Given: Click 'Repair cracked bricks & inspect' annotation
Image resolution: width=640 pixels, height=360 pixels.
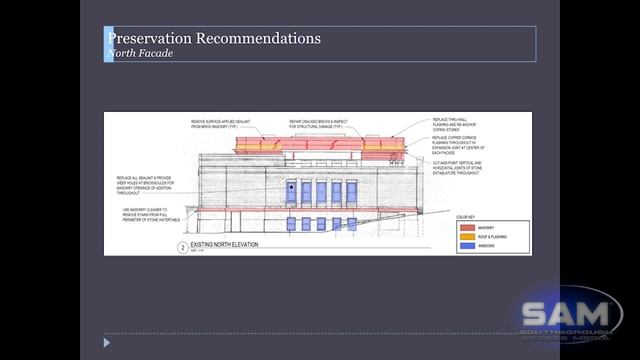Looking at the screenshot, I should point(318,124).
